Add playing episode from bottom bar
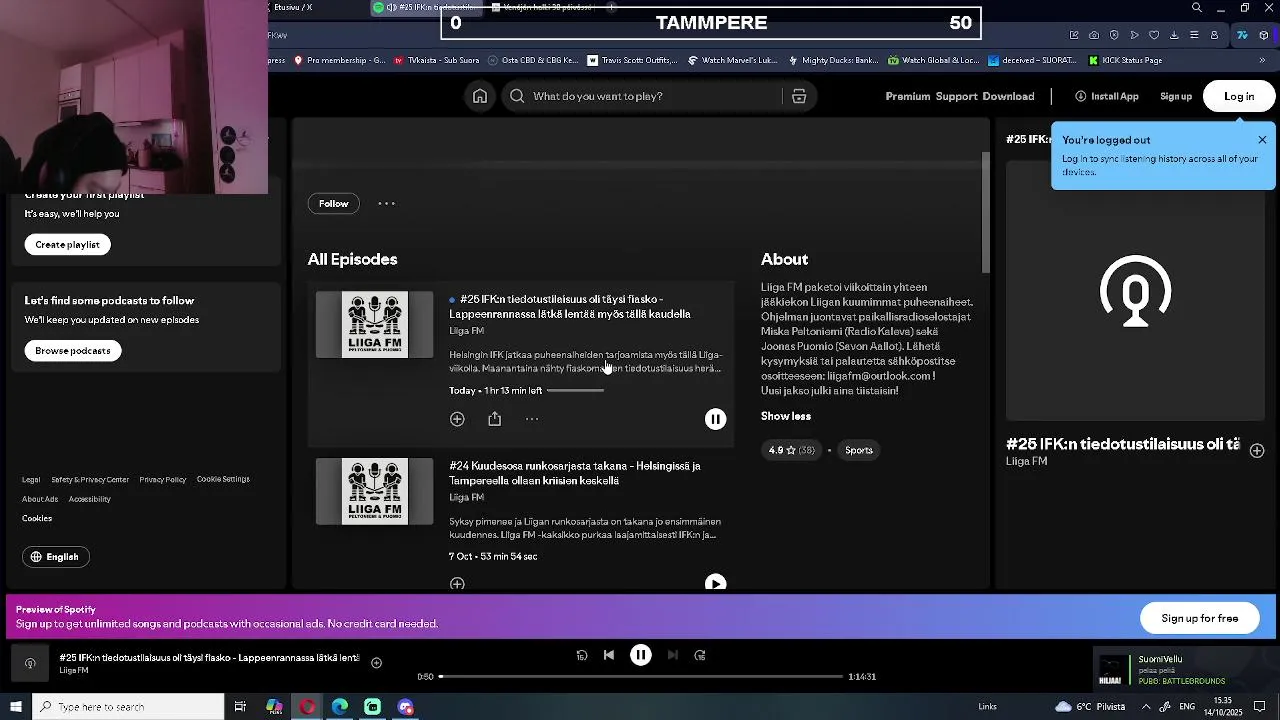Screen dimensions: 1280x720 pyautogui.click(x=376, y=662)
